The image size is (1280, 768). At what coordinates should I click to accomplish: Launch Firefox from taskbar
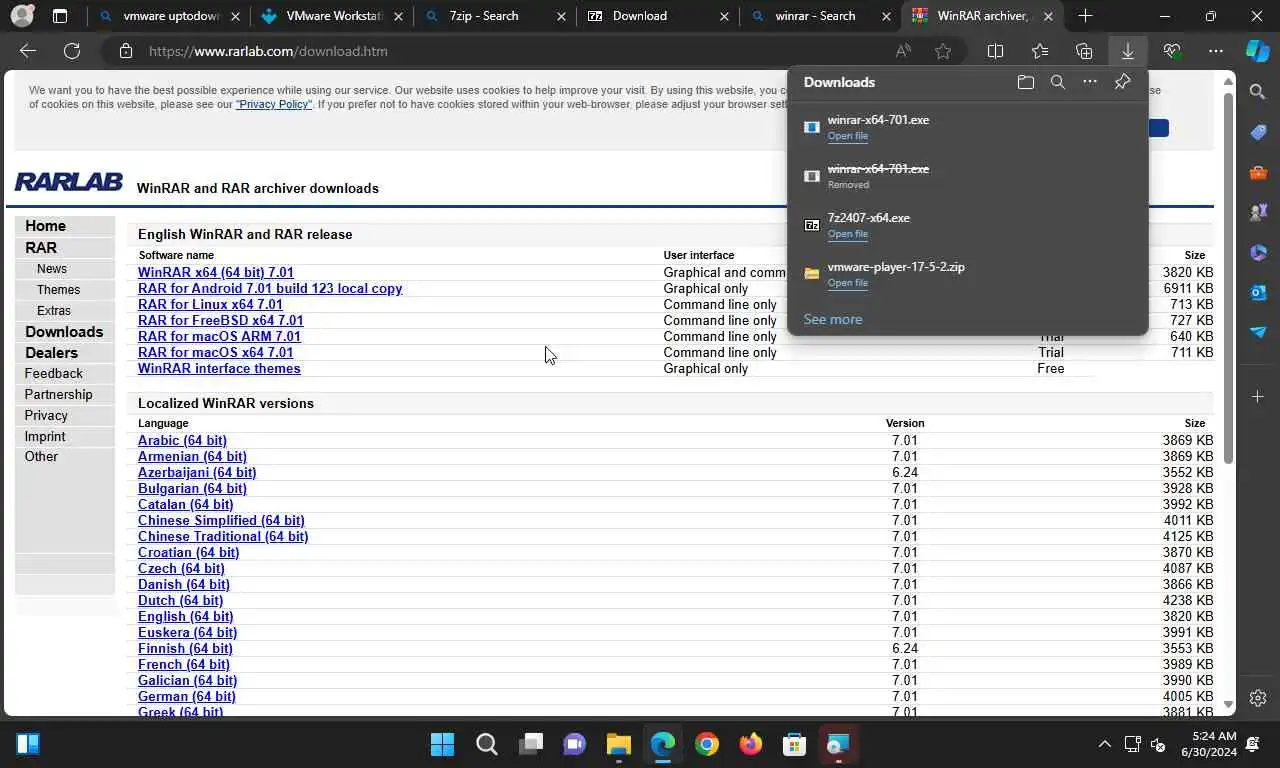pyautogui.click(x=750, y=744)
